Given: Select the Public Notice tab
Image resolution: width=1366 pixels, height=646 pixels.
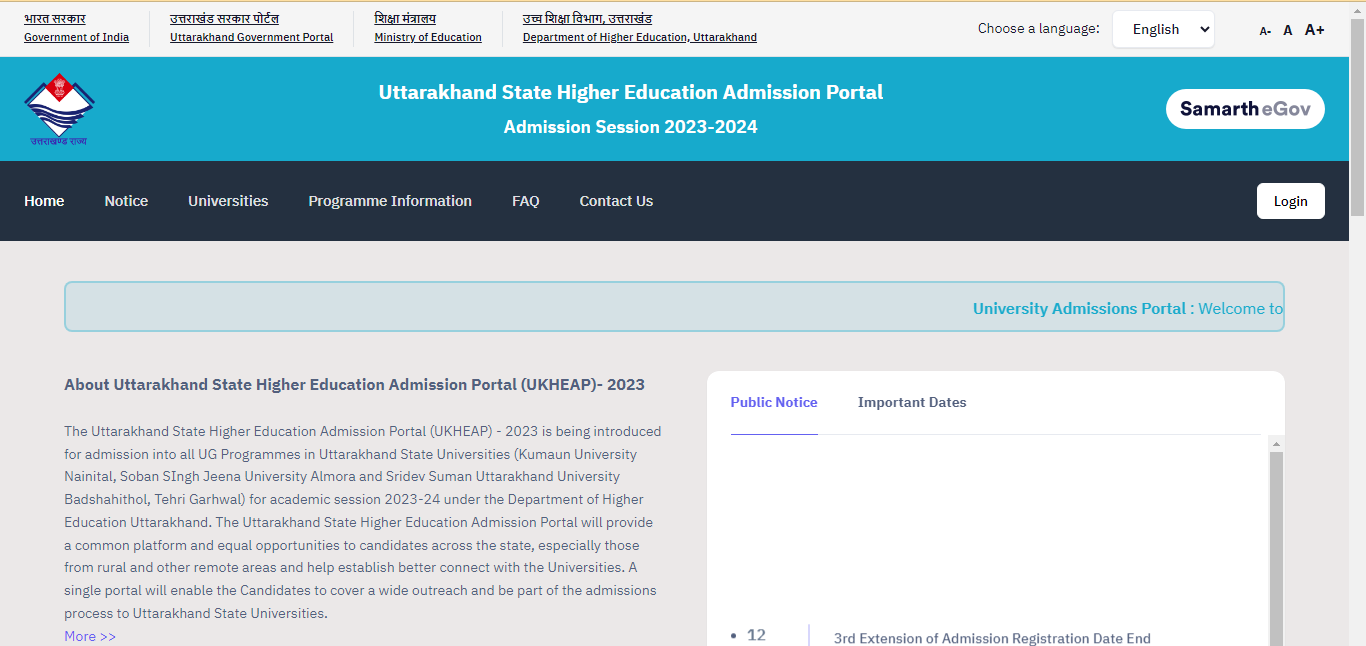Looking at the screenshot, I should coord(774,402).
